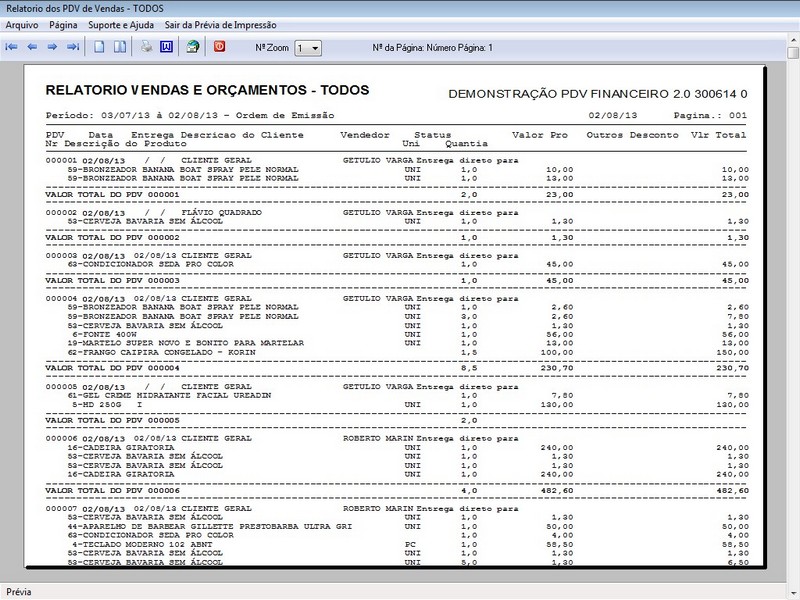This screenshot has width=800, height=600.
Task: Click the red power exit icon
Action: pos(220,47)
